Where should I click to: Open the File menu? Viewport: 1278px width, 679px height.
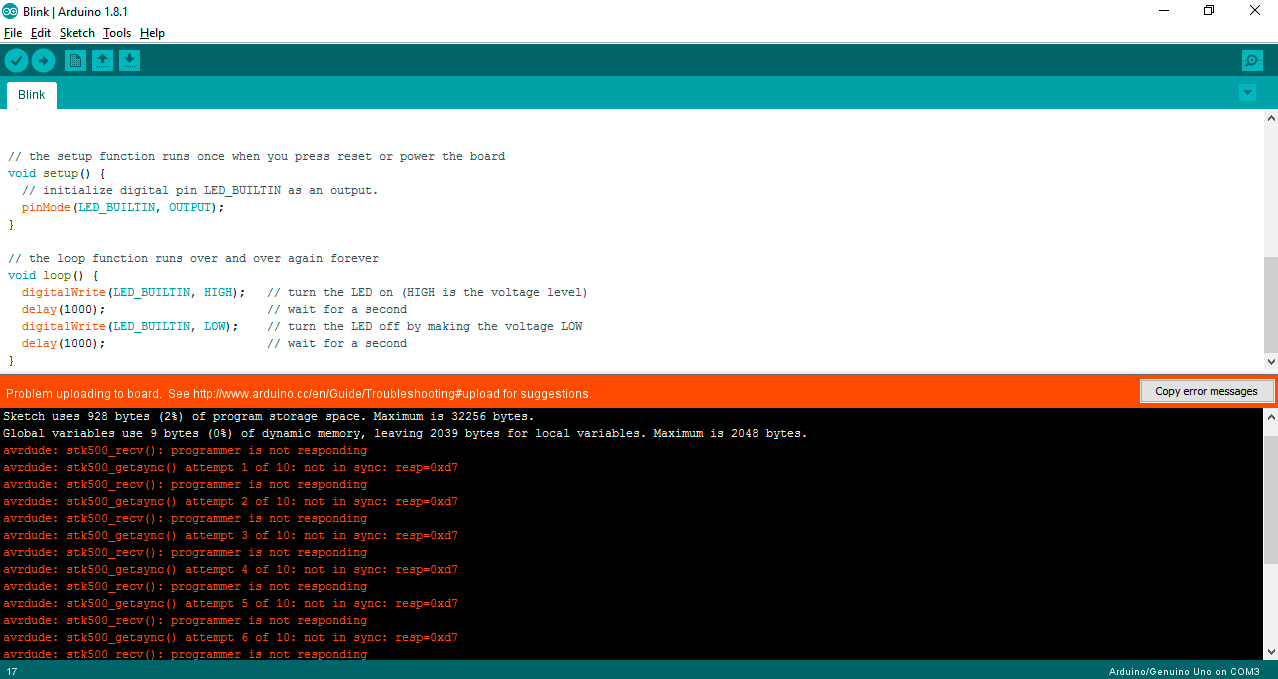[13, 33]
